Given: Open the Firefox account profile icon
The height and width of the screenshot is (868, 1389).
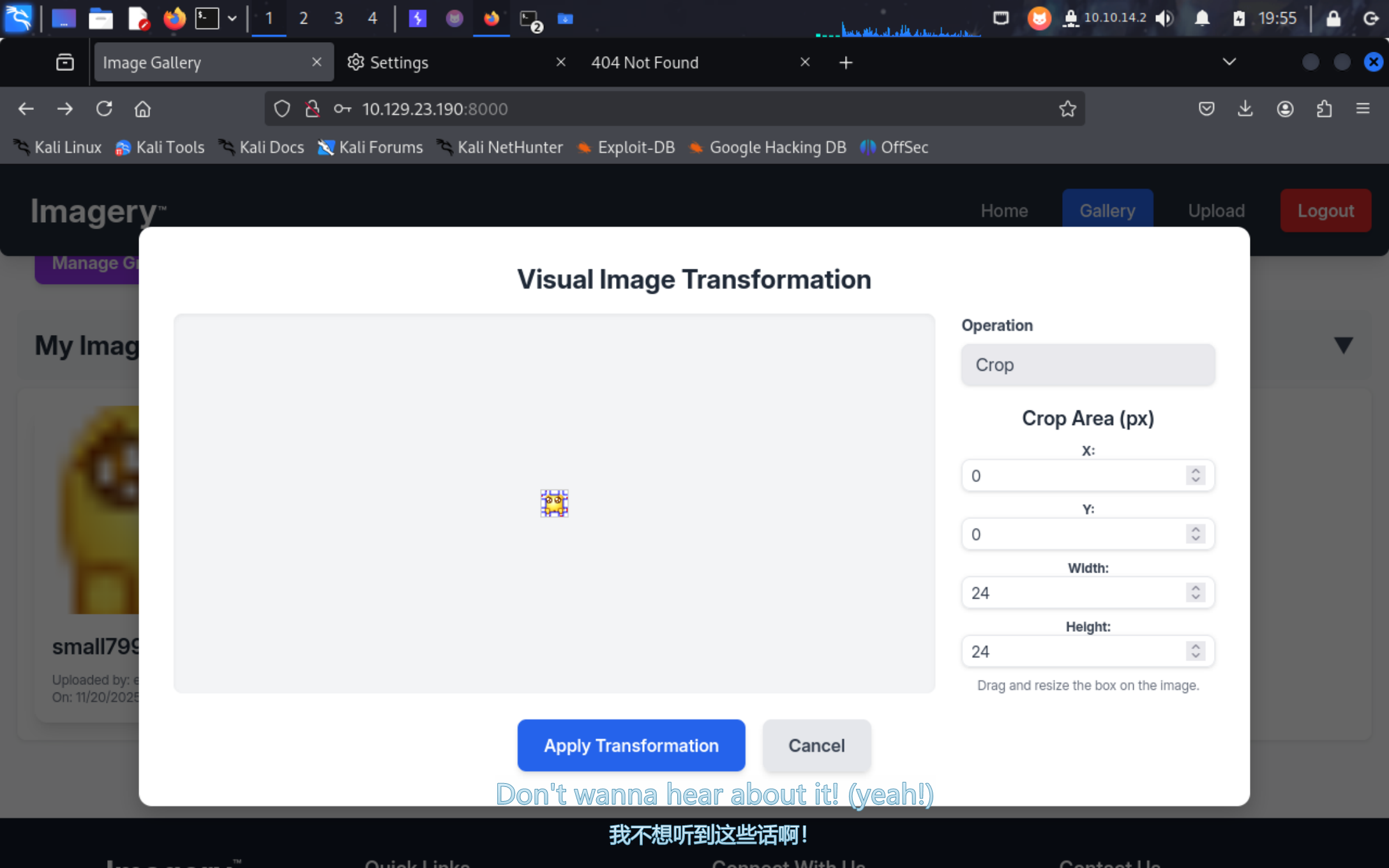Looking at the screenshot, I should (x=1284, y=109).
